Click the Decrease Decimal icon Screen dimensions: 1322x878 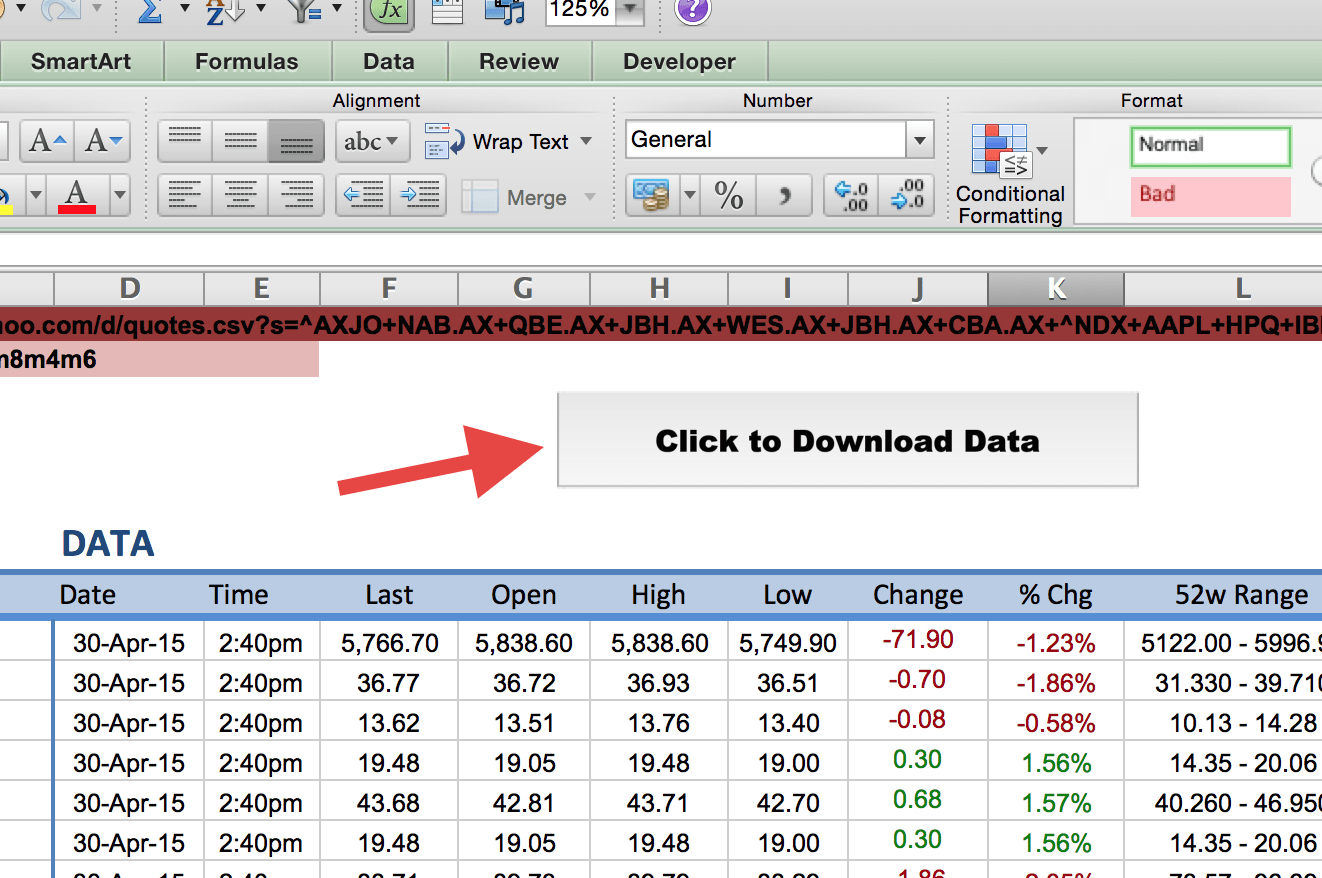tap(906, 196)
